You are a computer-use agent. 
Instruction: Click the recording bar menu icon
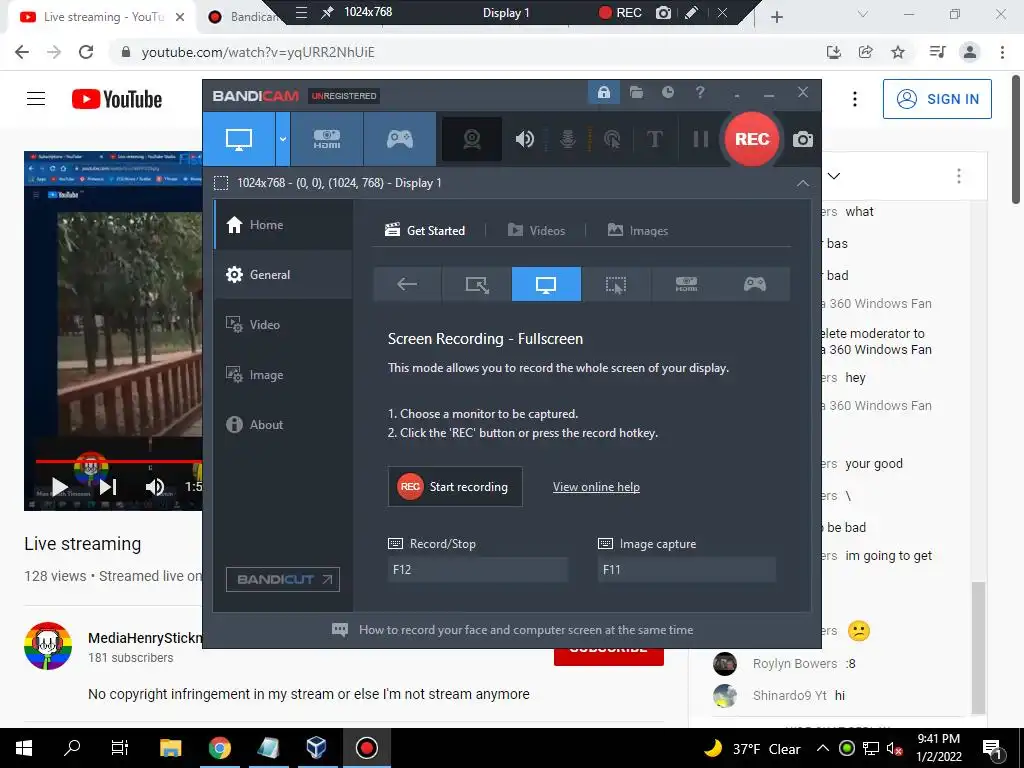[x=301, y=12]
